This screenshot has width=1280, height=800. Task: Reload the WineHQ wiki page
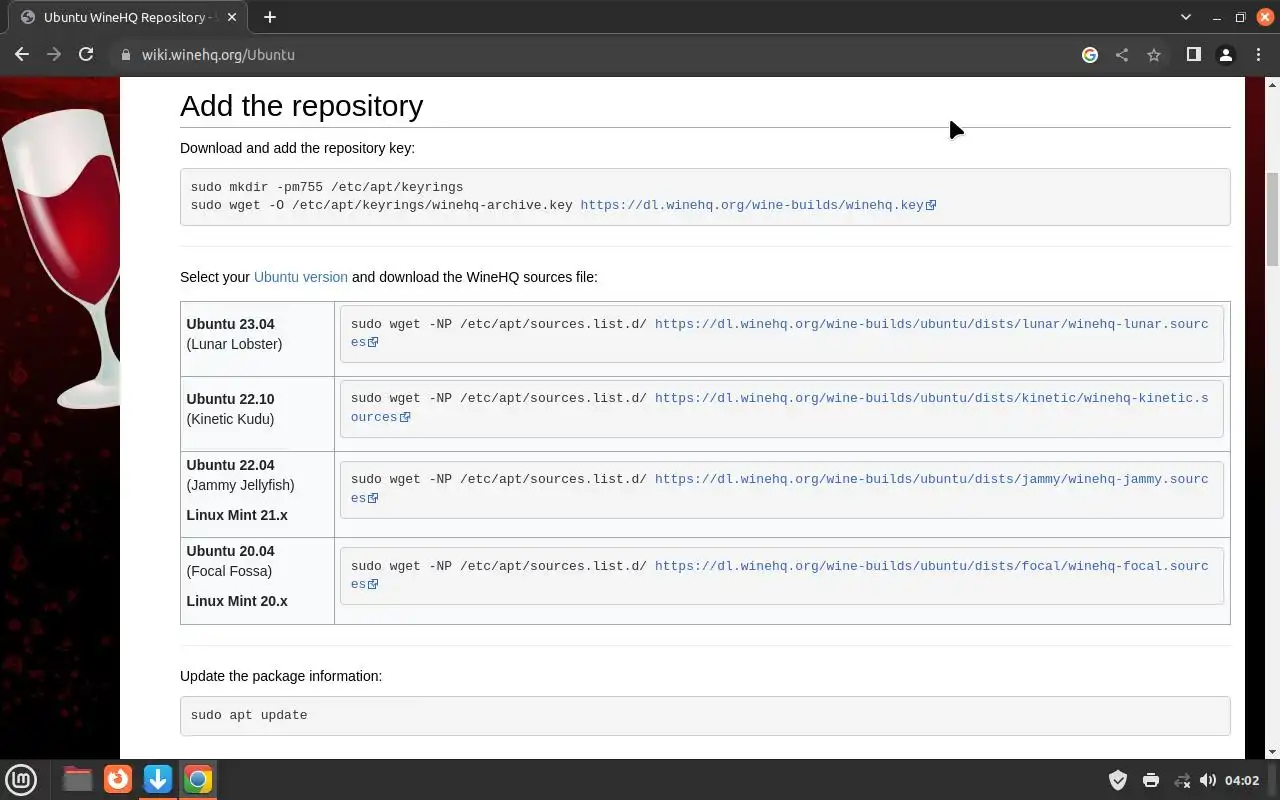click(86, 55)
